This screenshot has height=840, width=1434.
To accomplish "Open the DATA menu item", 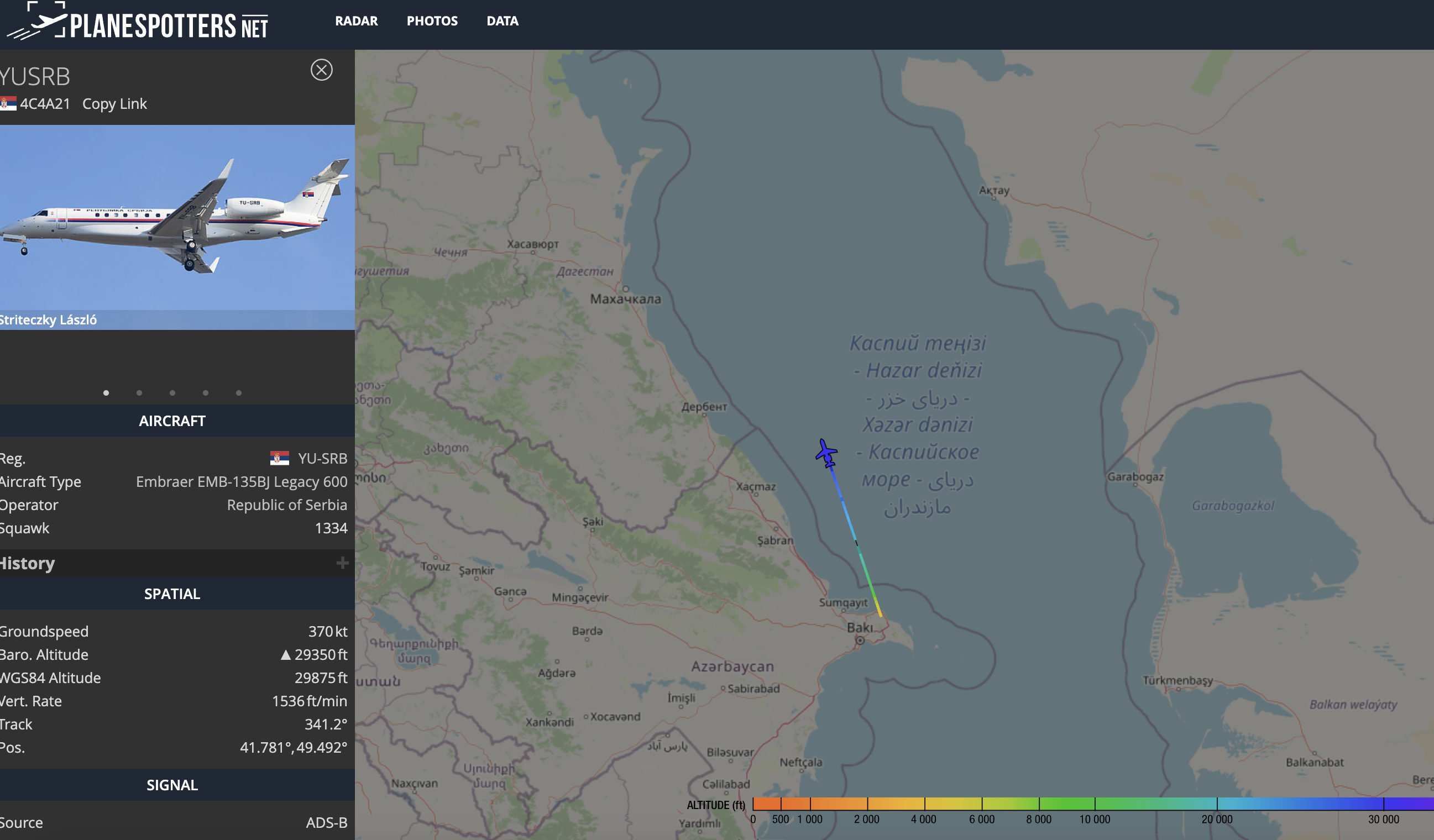I will (x=503, y=21).
